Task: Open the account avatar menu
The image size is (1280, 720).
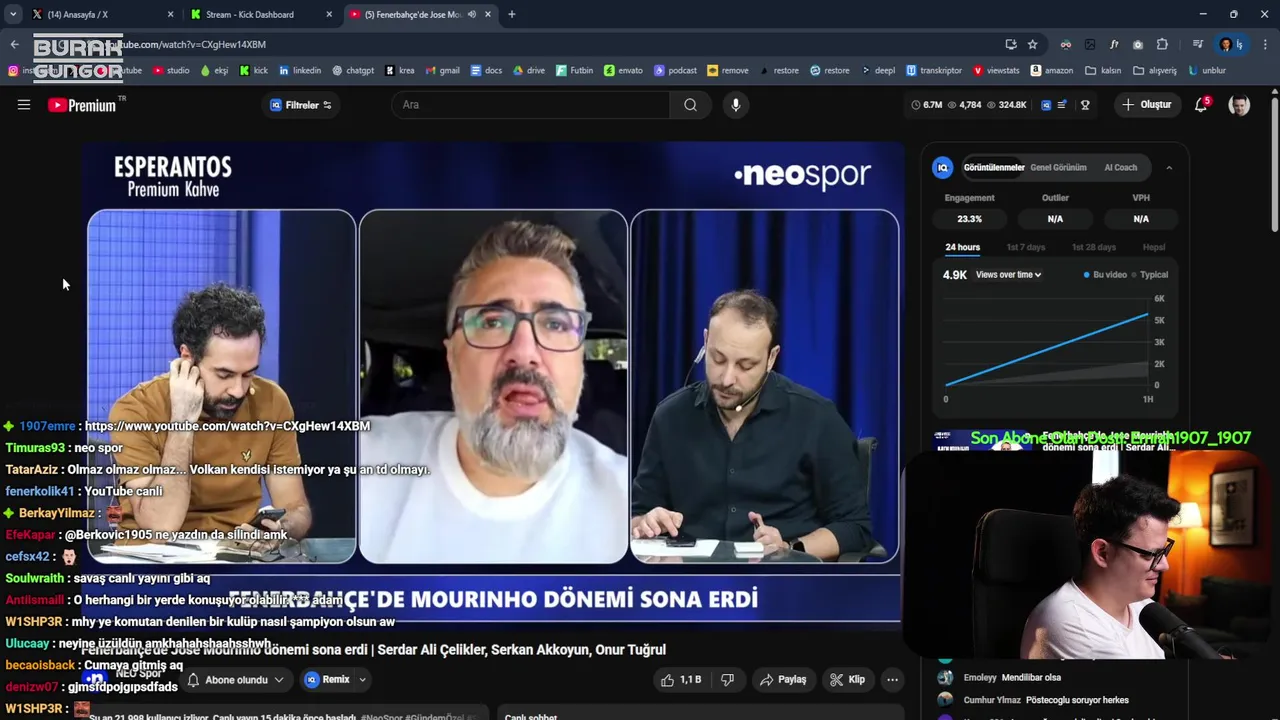Action: (x=1239, y=105)
